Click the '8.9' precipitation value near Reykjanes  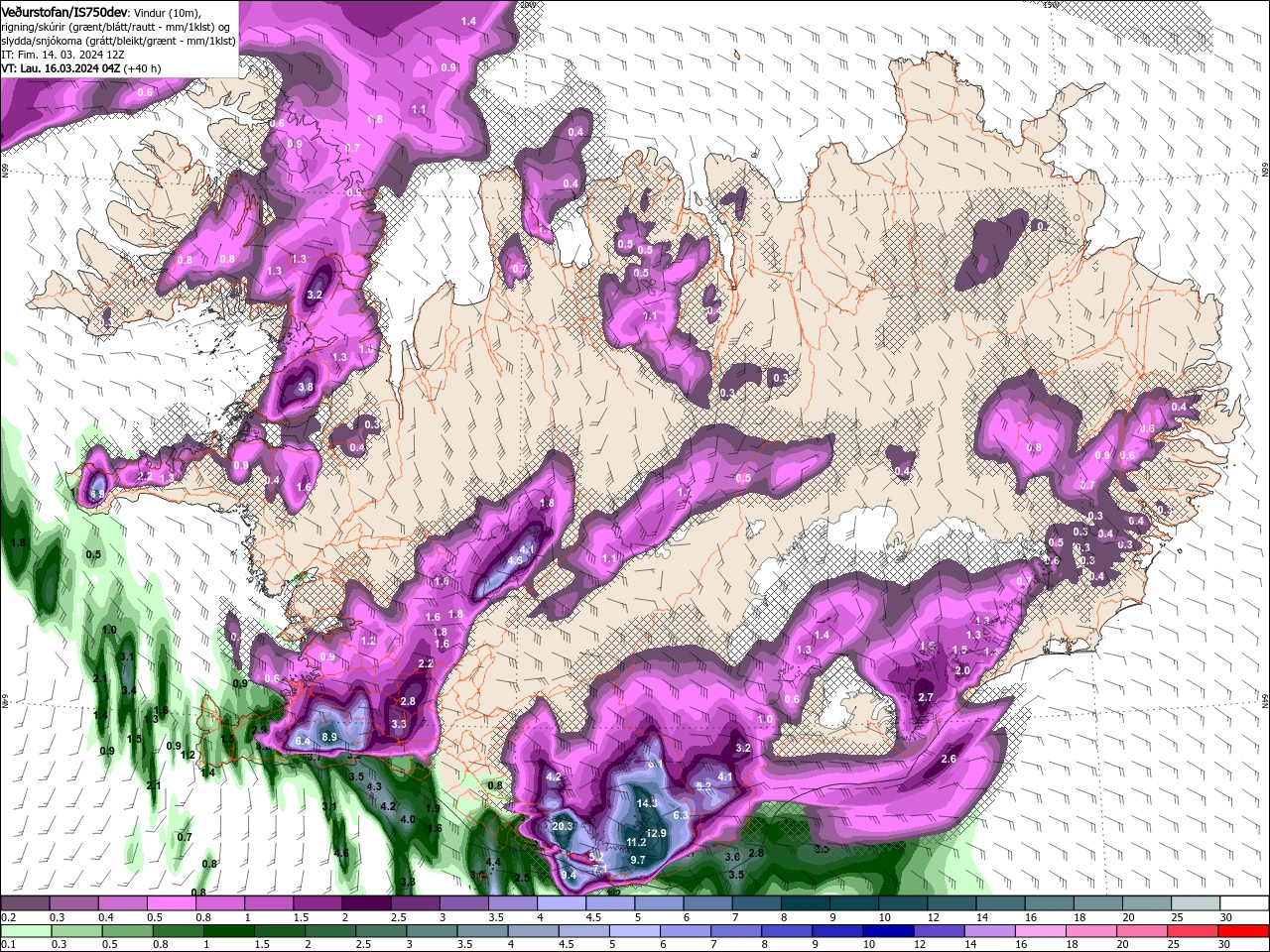pos(329,737)
